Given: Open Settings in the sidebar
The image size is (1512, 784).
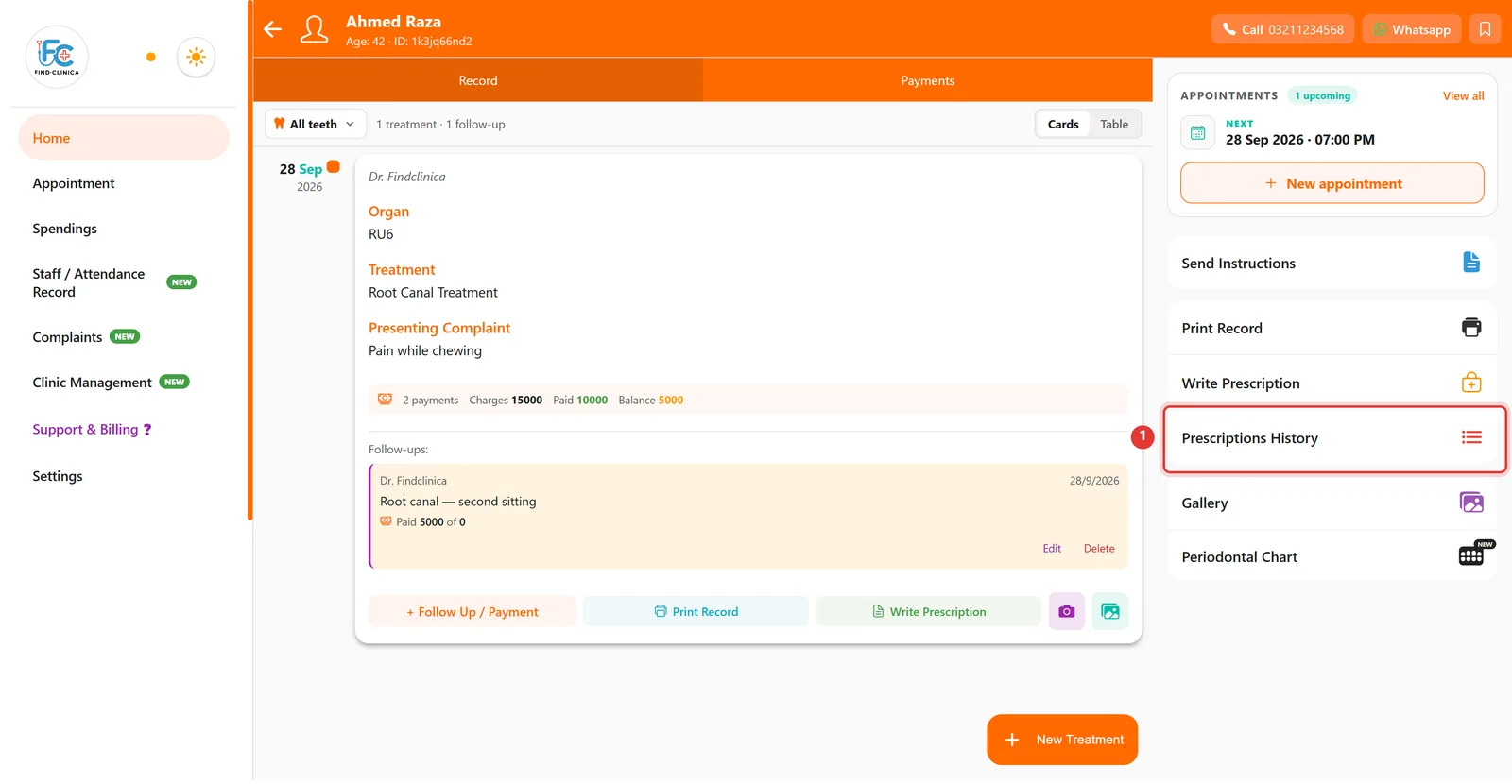Looking at the screenshot, I should 58,476.
